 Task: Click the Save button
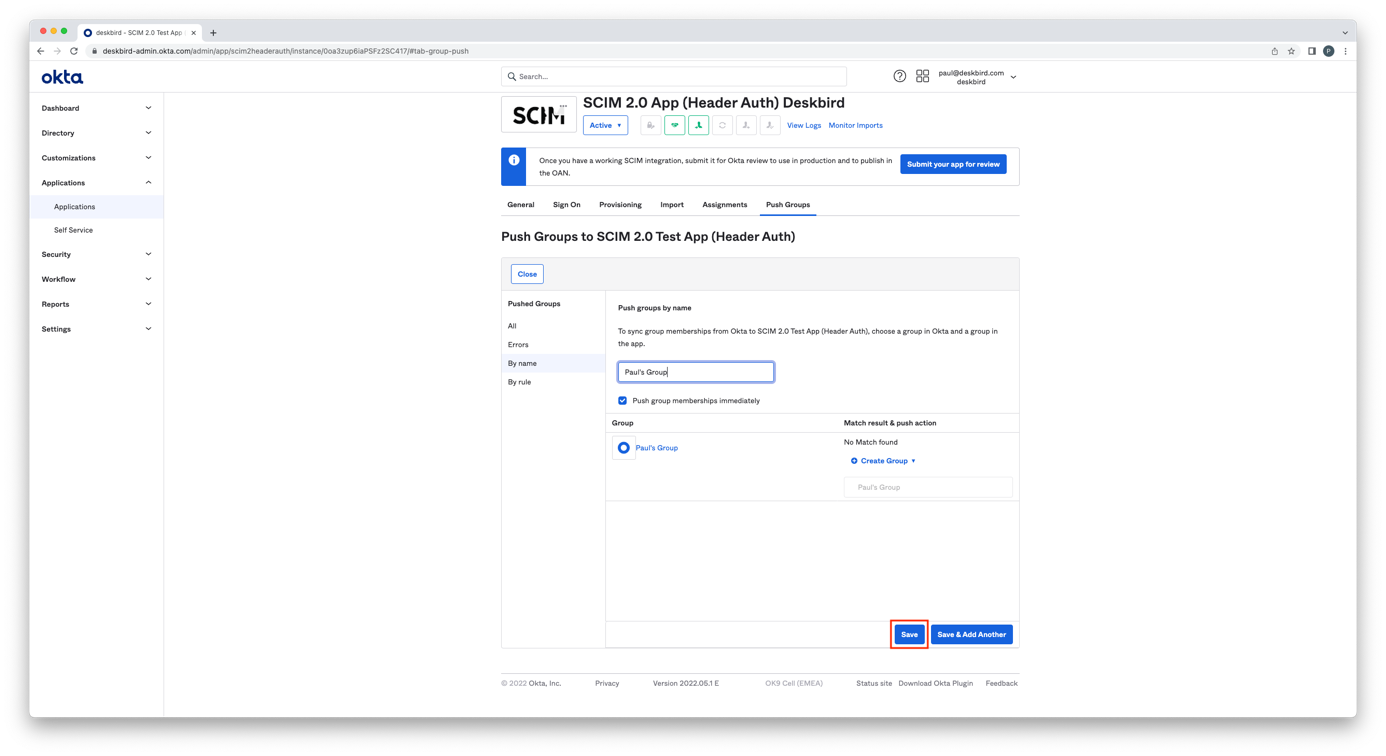(908, 634)
